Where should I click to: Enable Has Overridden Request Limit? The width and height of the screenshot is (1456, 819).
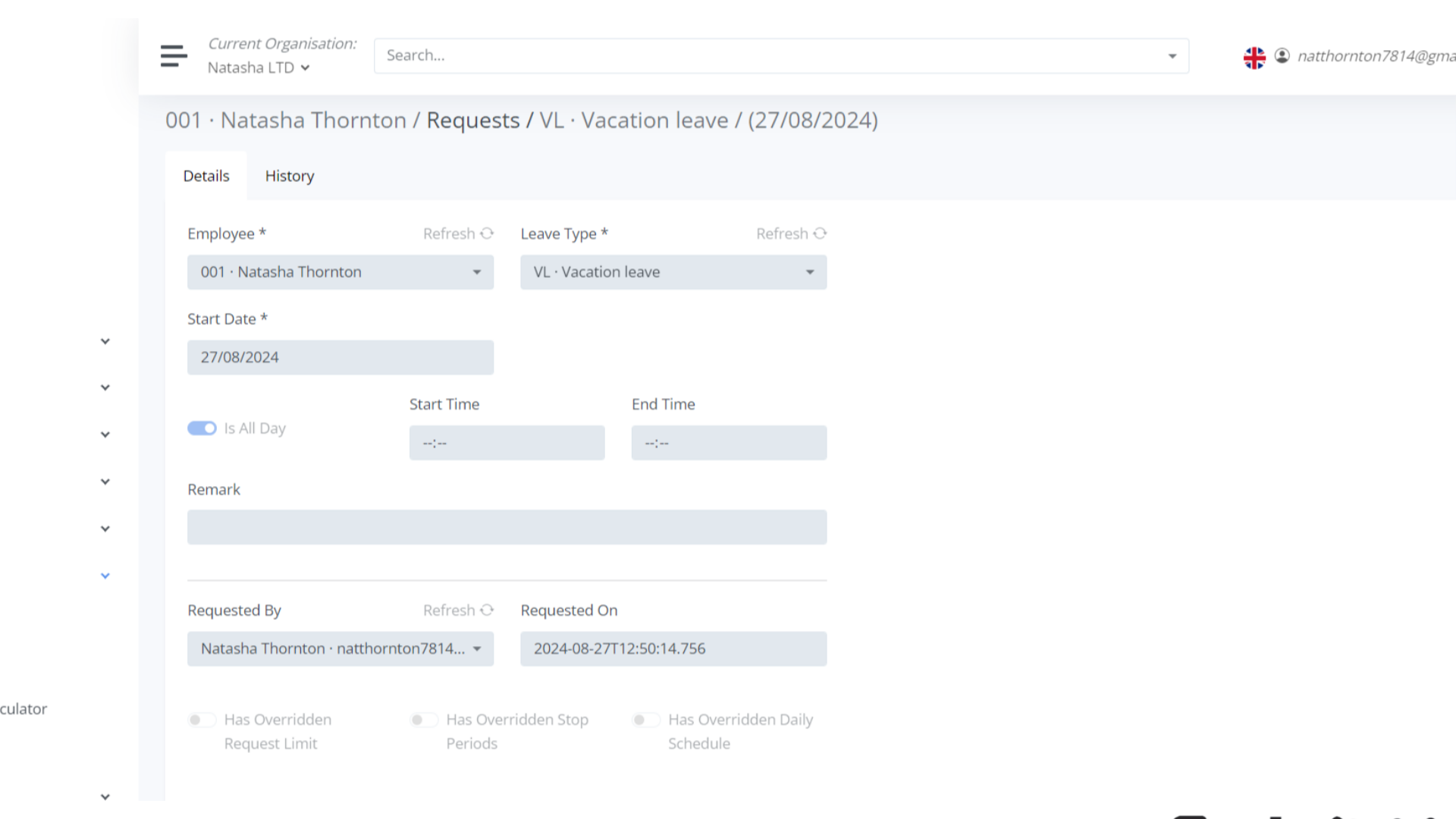[x=202, y=720]
